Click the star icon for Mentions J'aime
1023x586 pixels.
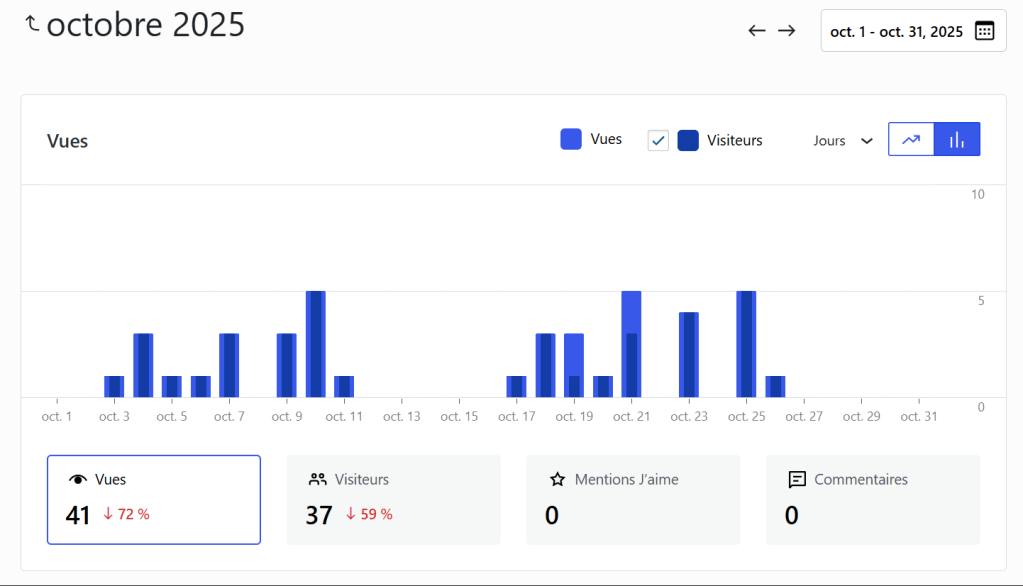point(557,480)
